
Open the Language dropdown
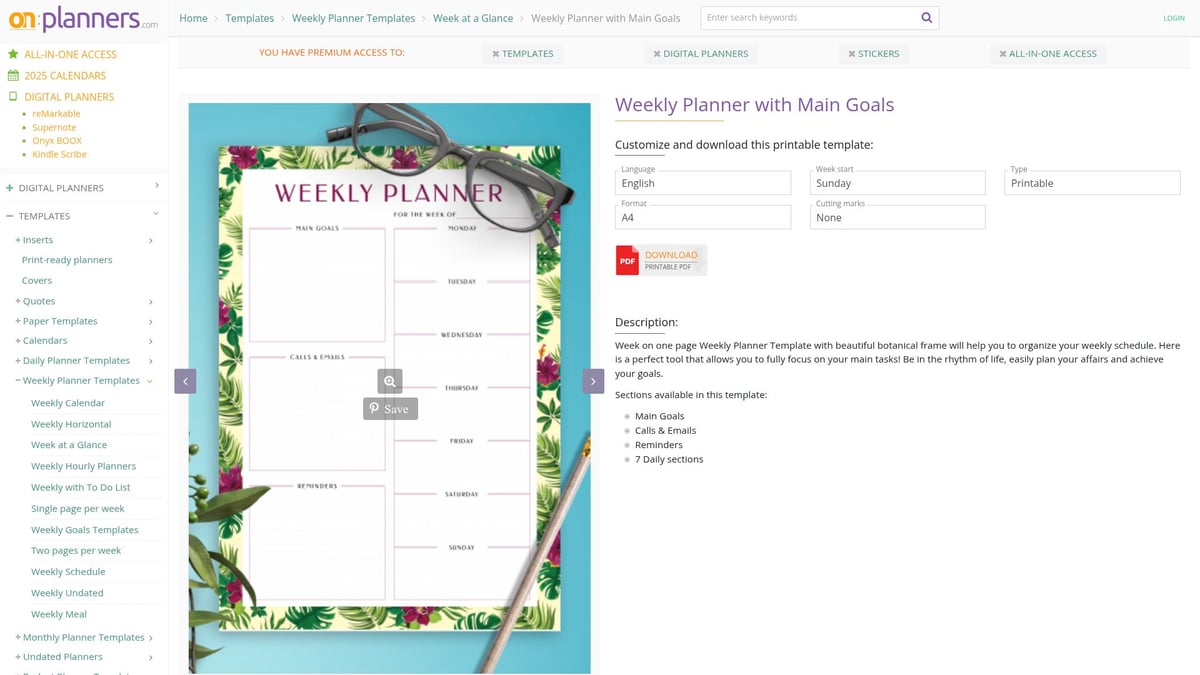pos(703,183)
